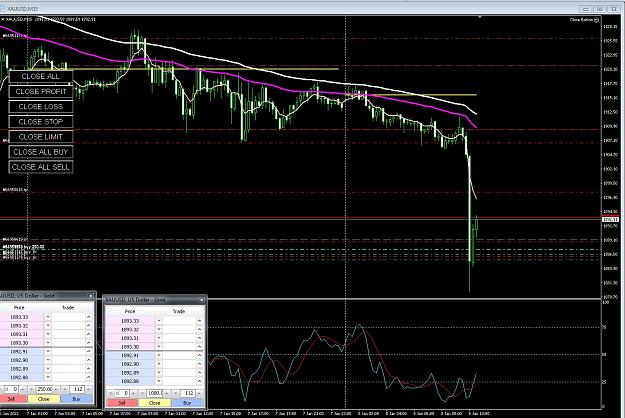Viewport: 625px width, 418px height.
Task: Increase the 112 value in 250.00-volume panel
Action: 88,389
